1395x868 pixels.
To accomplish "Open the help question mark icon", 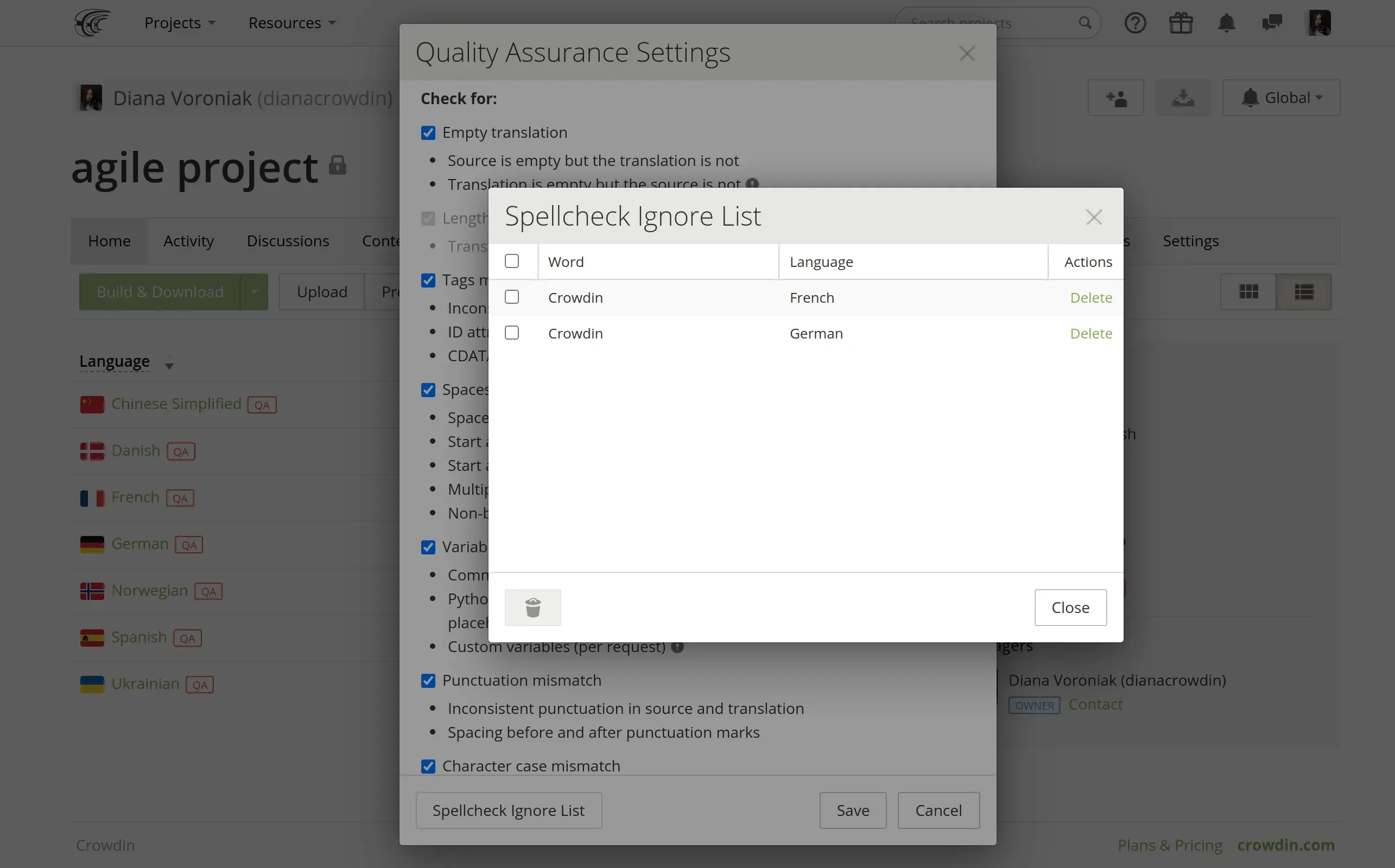I will pyautogui.click(x=1135, y=23).
